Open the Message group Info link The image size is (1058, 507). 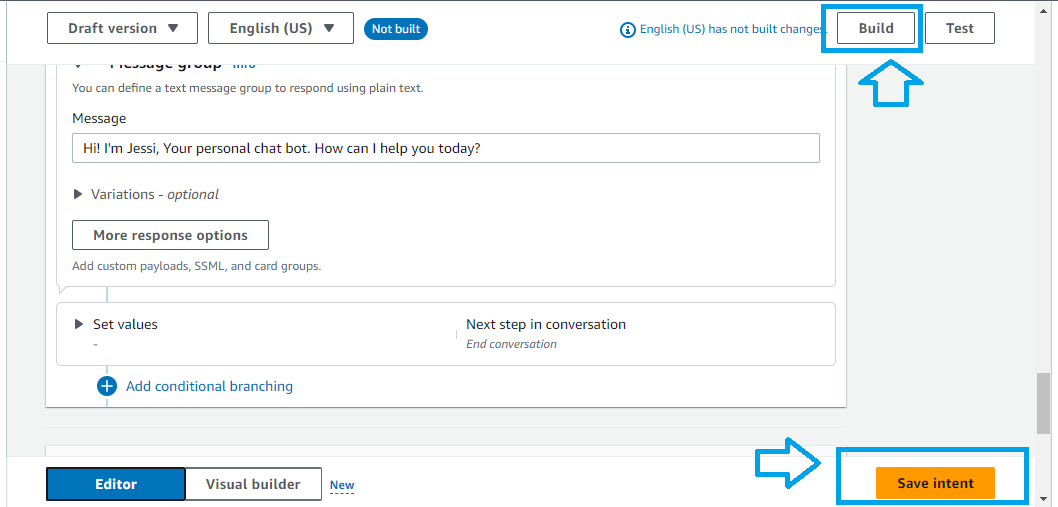[x=244, y=65]
